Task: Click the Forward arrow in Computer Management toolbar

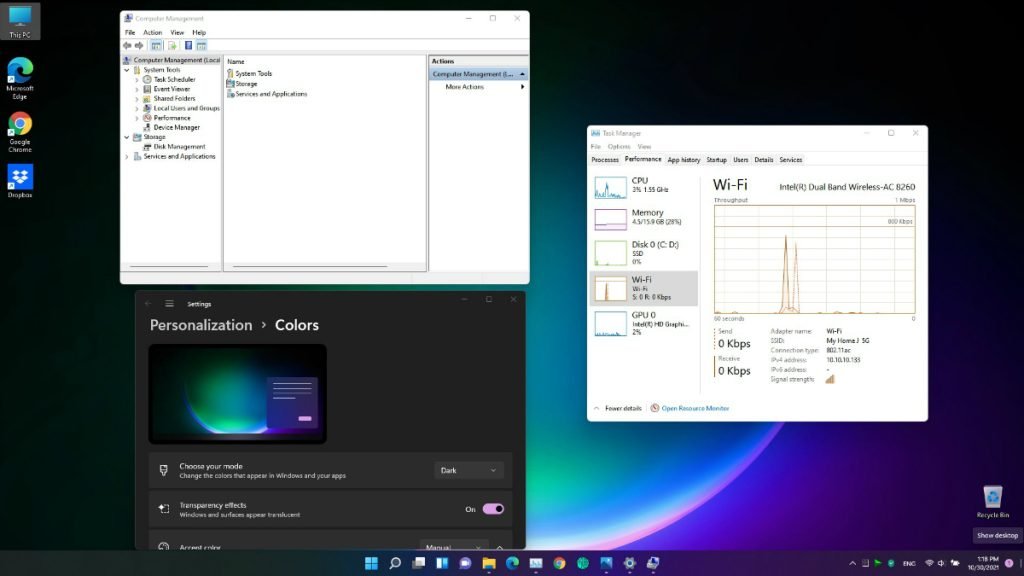Action: coord(139,46)
